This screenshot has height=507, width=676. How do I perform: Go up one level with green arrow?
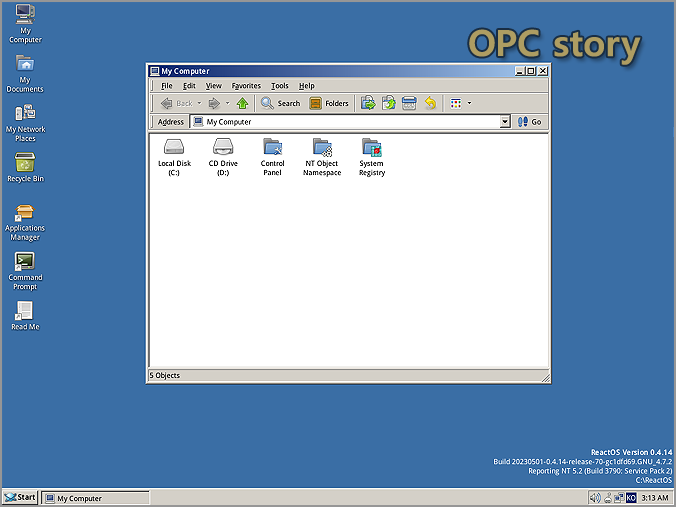click(242, 103)
